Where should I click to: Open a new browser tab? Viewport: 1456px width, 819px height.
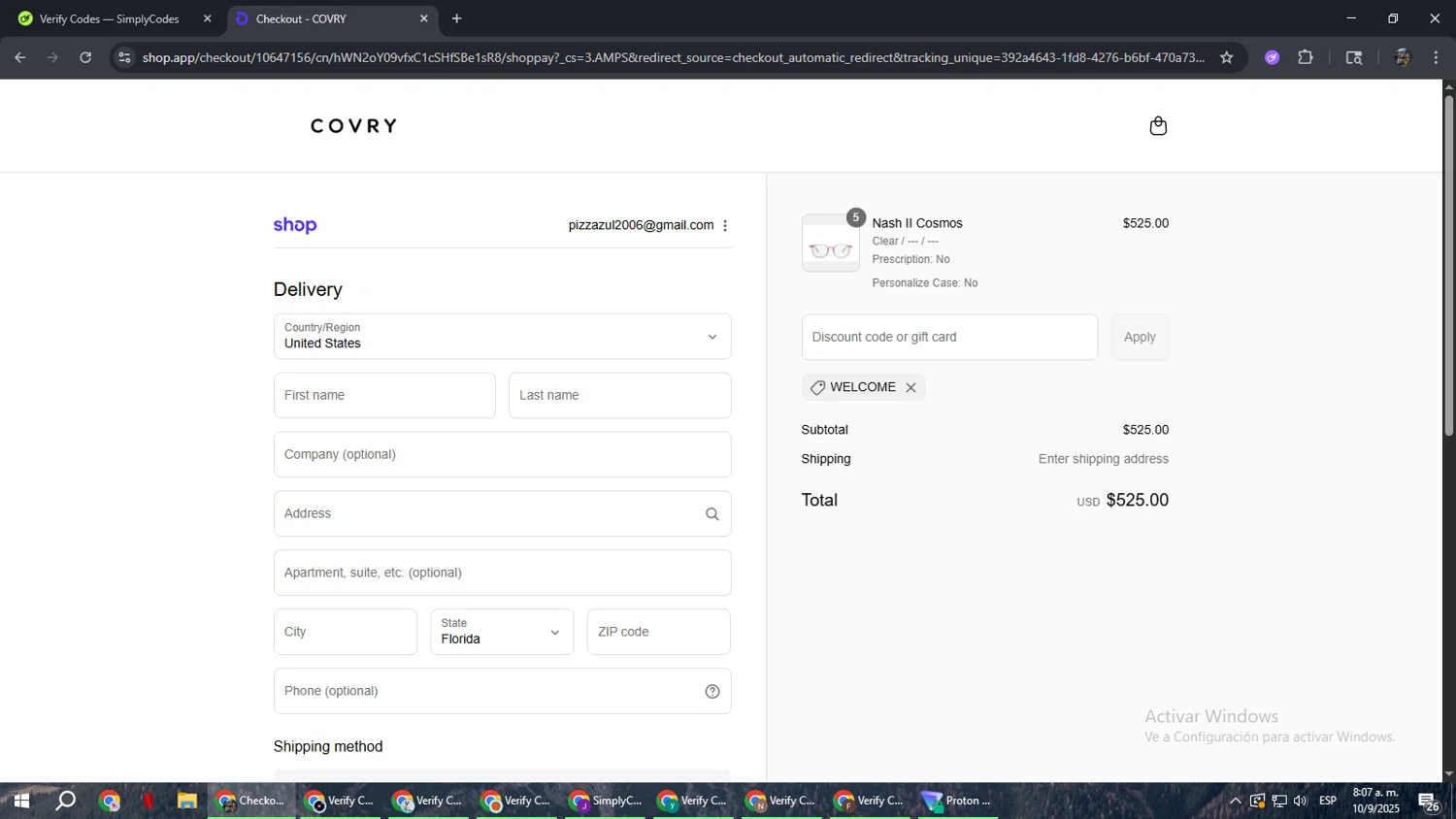[x=456, y=18]
